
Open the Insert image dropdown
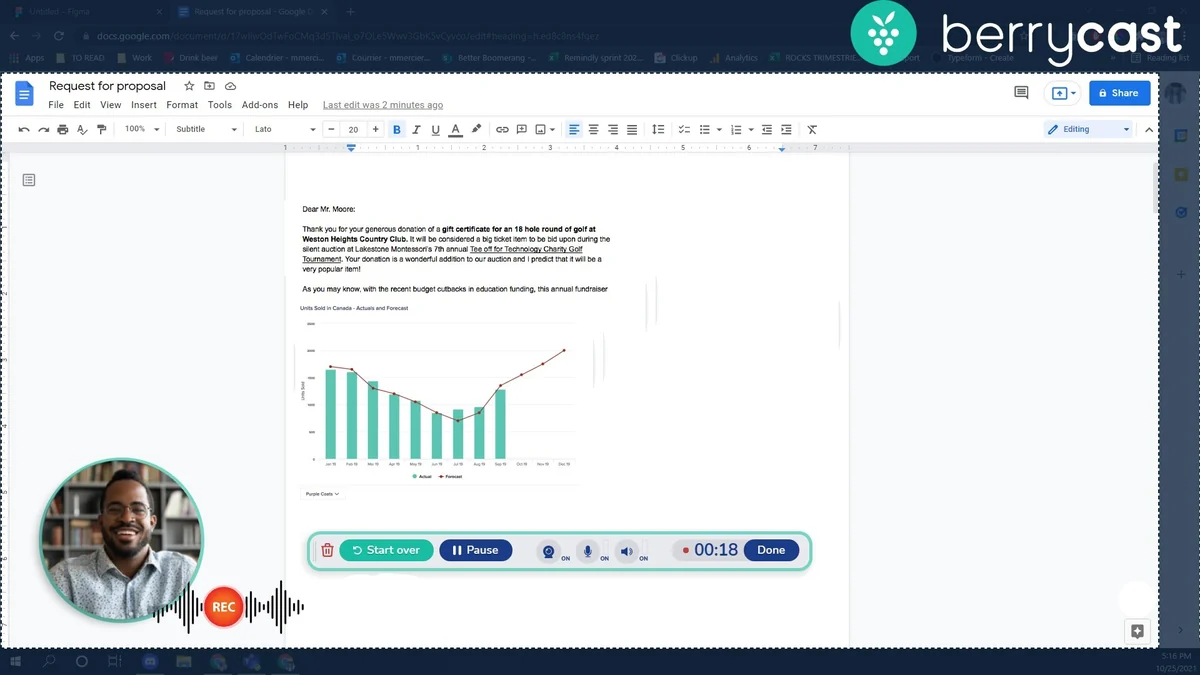(x=545, y=129)
